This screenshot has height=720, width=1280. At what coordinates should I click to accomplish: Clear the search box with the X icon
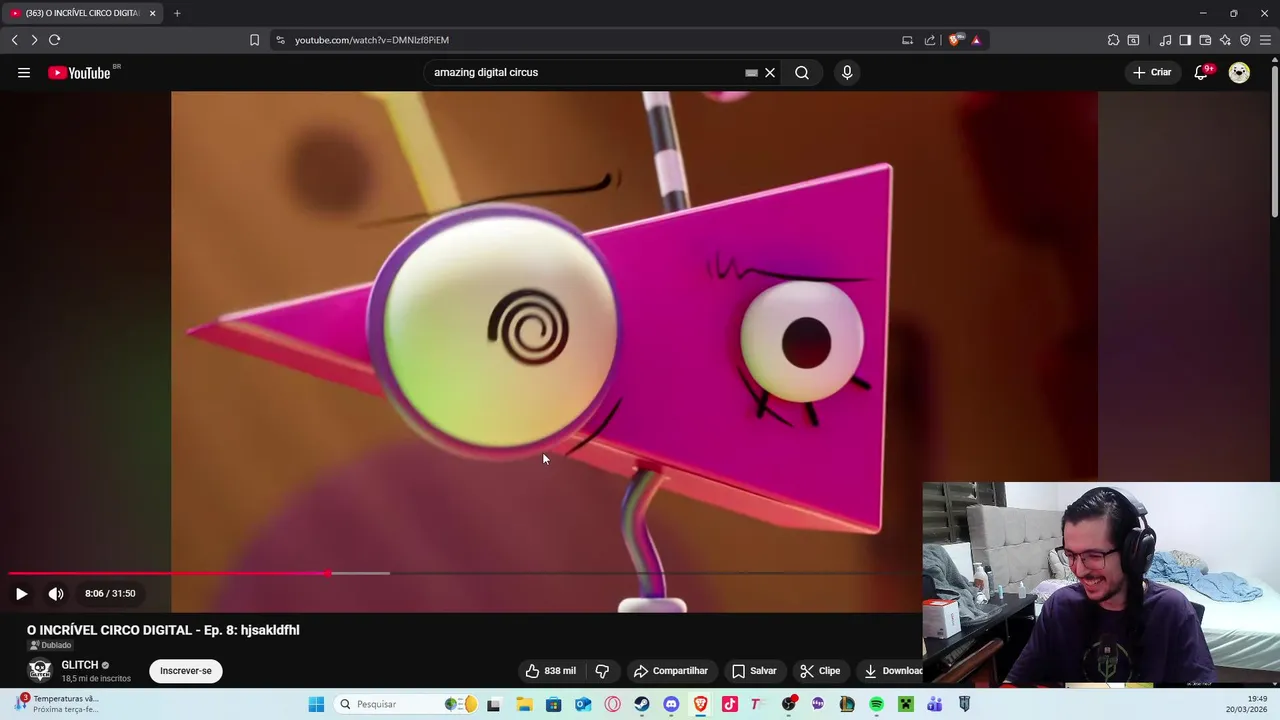770,72
